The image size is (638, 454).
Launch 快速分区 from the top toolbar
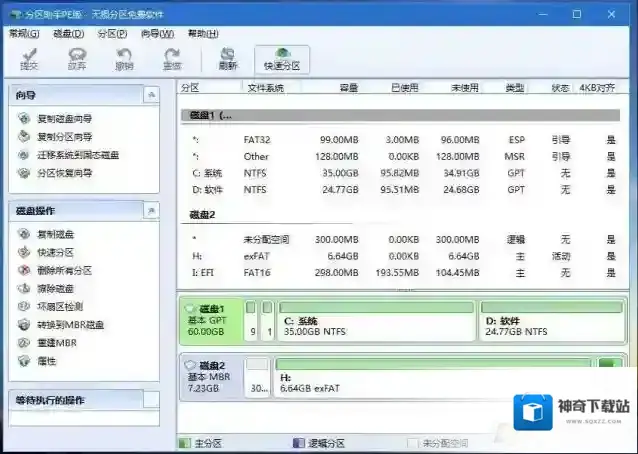click(282, 58)
